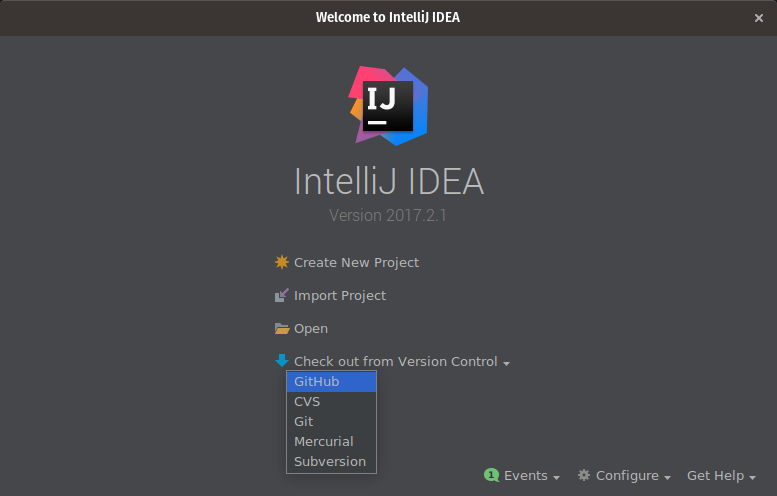Click the Create New Project star icon
Image resolution: width=777 pixels, height=496 pixels.
(281, 262)
